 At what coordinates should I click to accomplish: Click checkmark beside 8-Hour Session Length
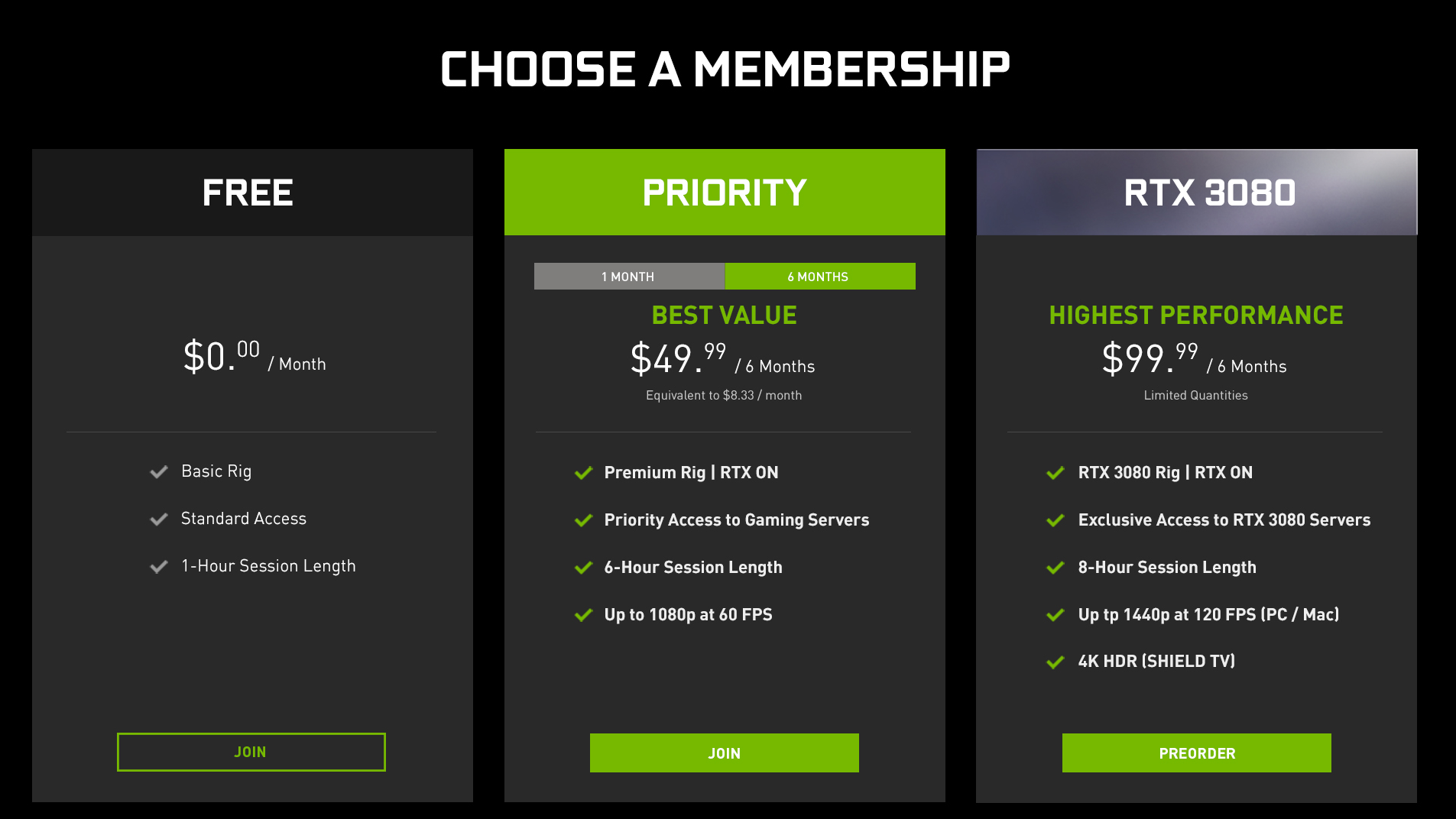coord(1056,568)
